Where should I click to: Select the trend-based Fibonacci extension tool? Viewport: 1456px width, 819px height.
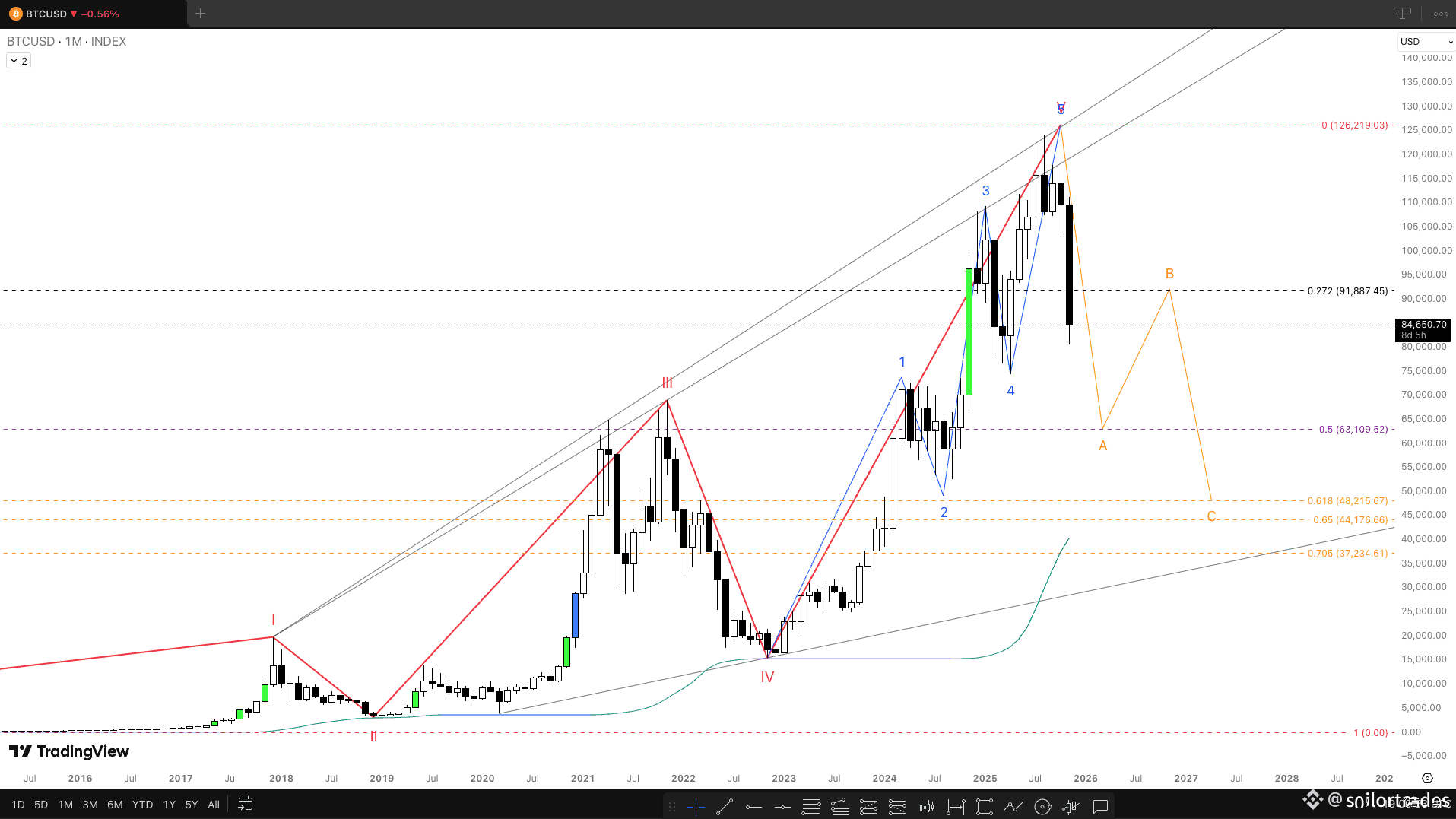840,806
